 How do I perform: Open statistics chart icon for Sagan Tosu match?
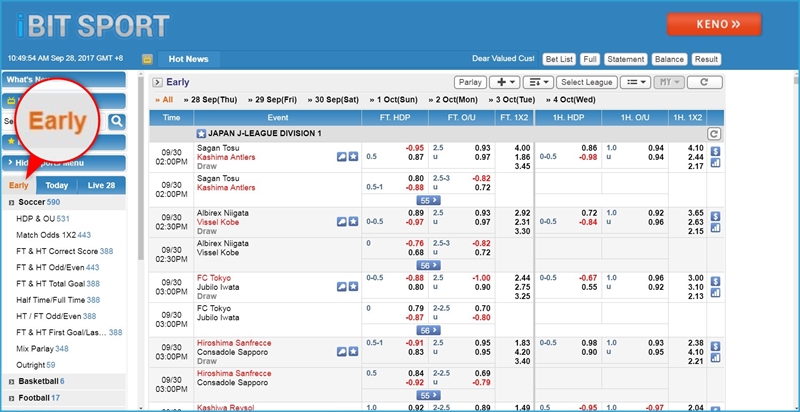tap(715, 163)
